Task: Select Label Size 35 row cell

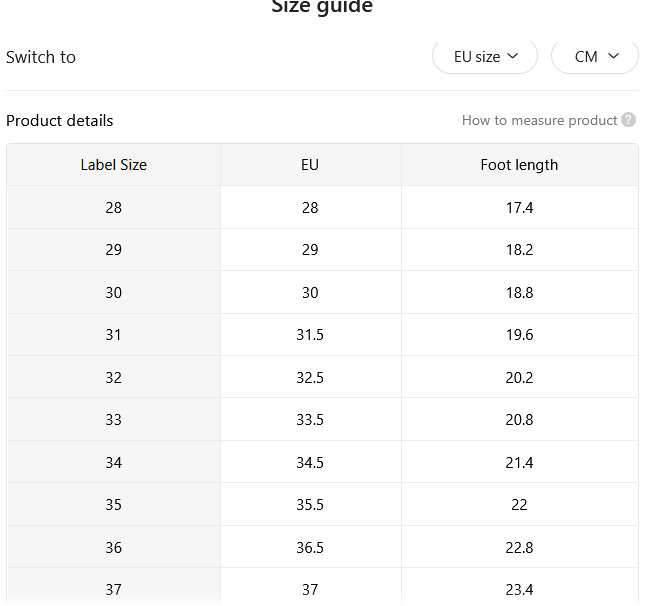Action: (113, 505)
